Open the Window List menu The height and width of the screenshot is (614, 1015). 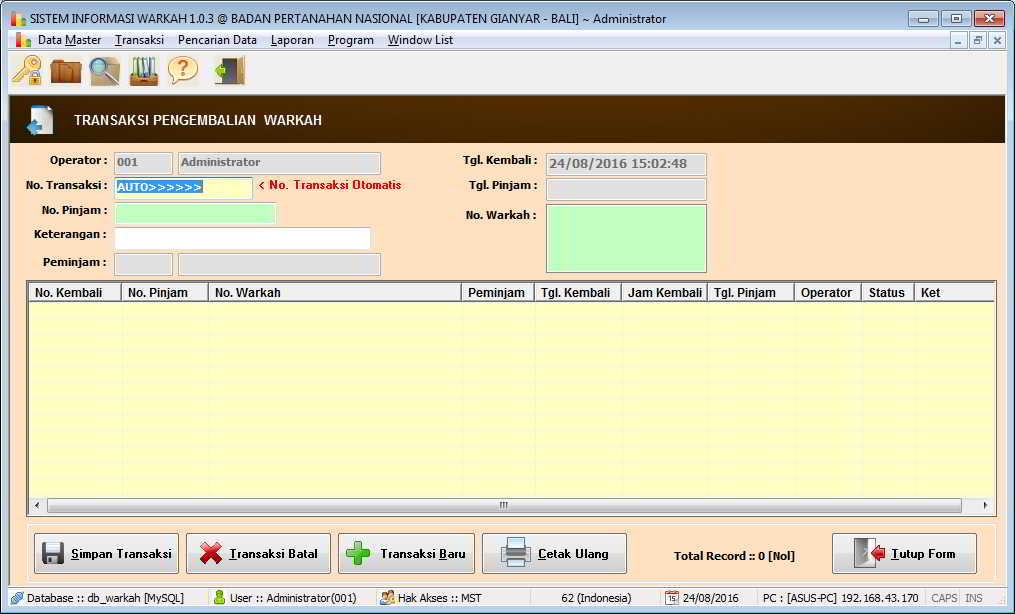point(420,40)
